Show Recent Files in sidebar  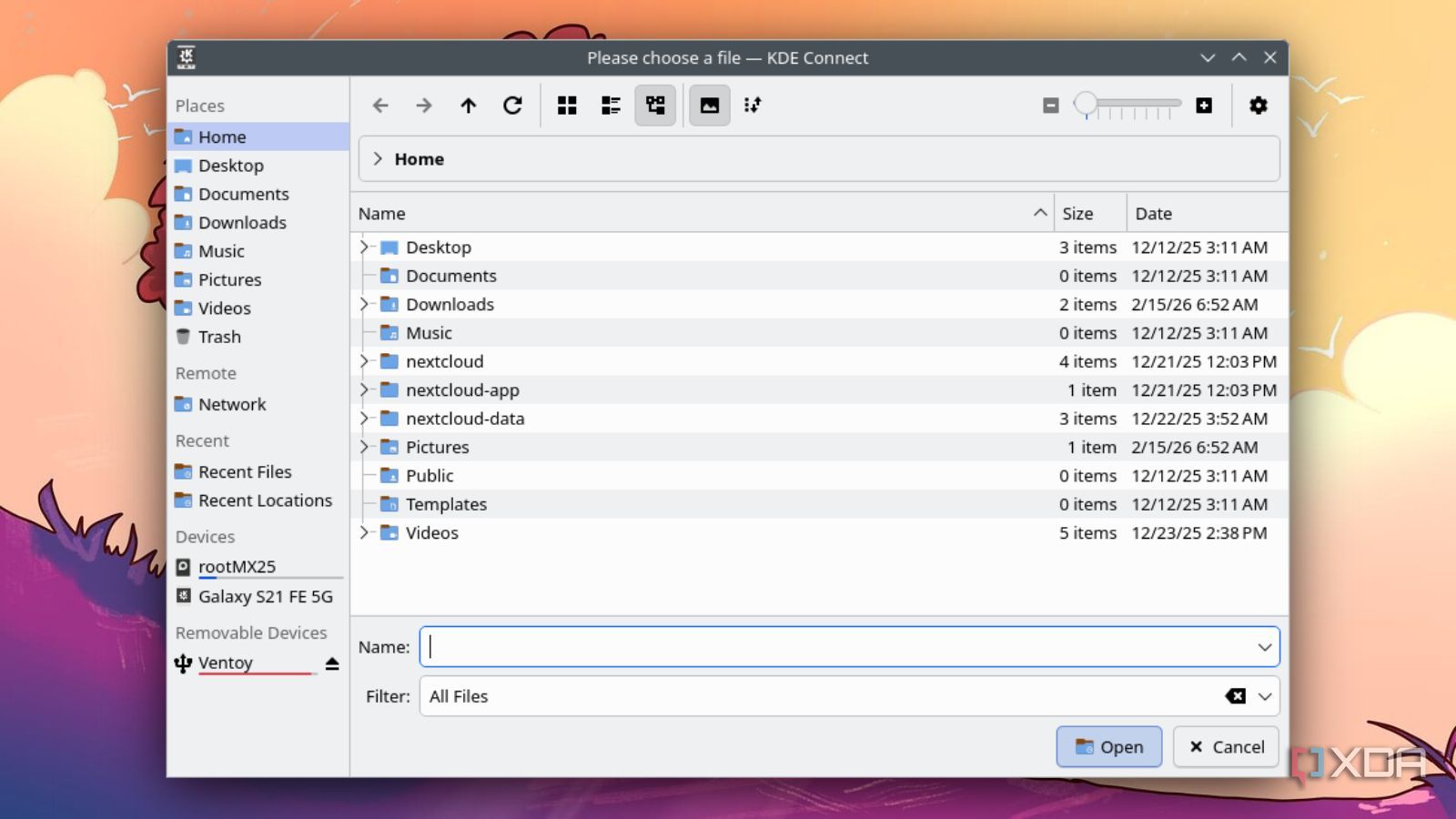[x=258, y=471]
